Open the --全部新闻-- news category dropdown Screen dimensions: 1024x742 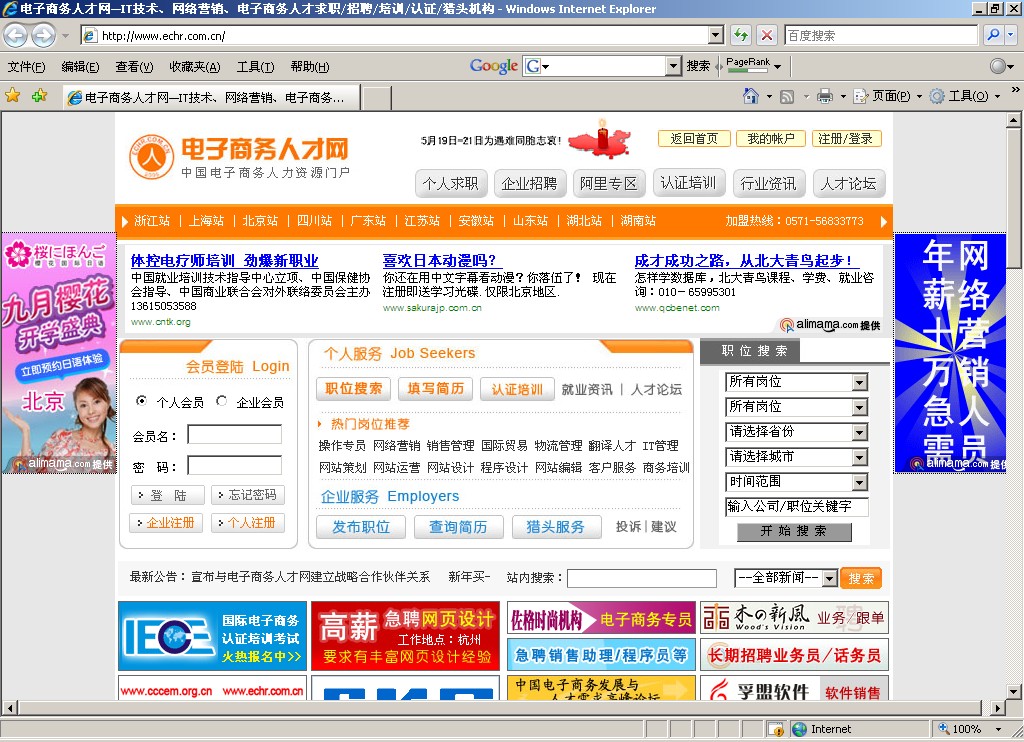tap(829, 578)
